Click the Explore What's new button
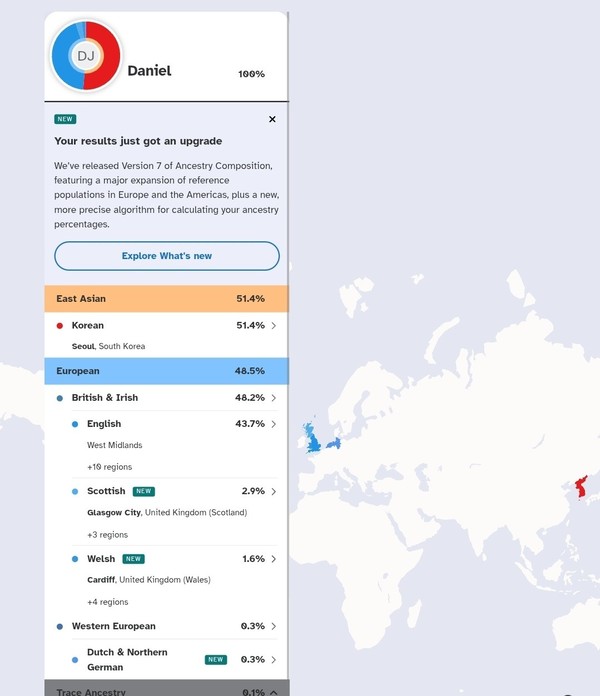600x696 pixels. pos(167,256)
